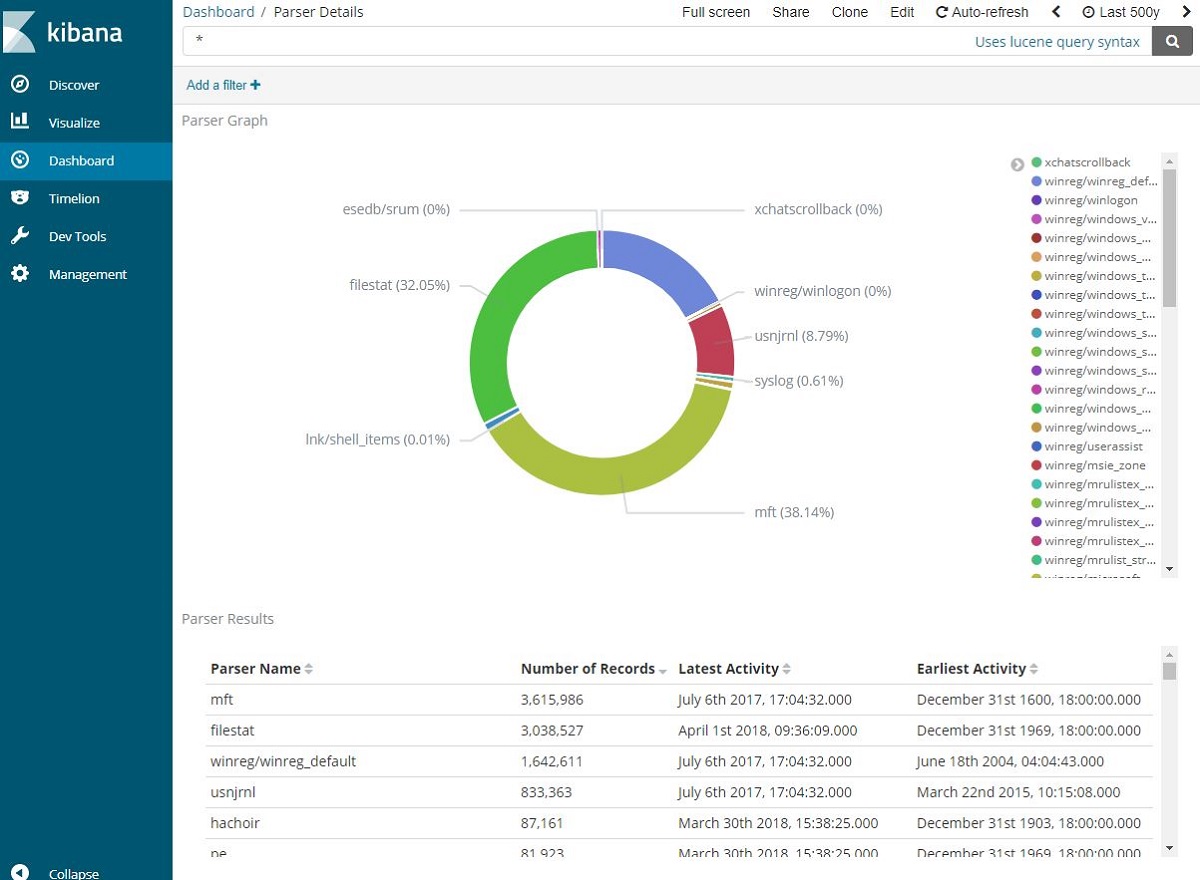The width and height of the screenshot is (1200, 880).
Task: Click the Timelion mask icon
Action: [20, 198]
